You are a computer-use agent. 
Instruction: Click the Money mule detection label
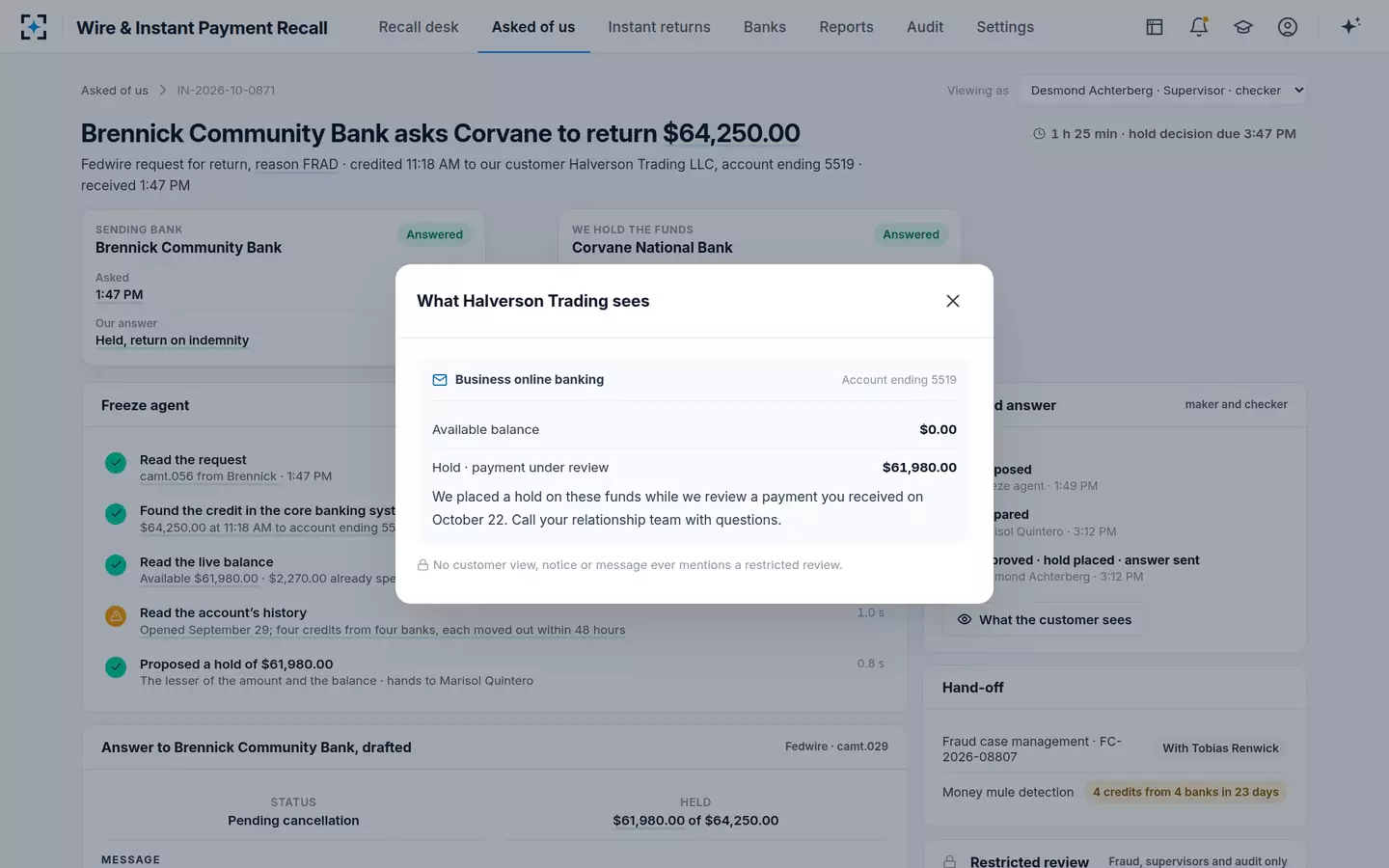tap(1008, 793)
